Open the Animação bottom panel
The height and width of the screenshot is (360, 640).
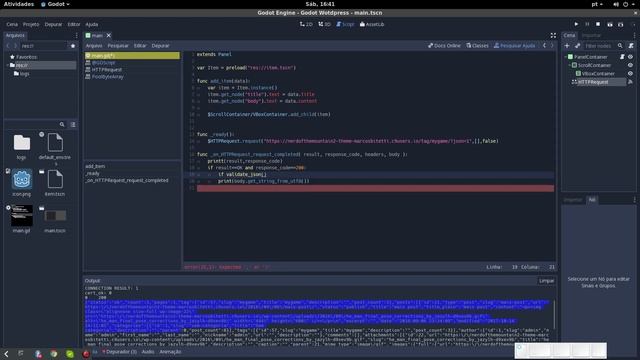(170, 352)
